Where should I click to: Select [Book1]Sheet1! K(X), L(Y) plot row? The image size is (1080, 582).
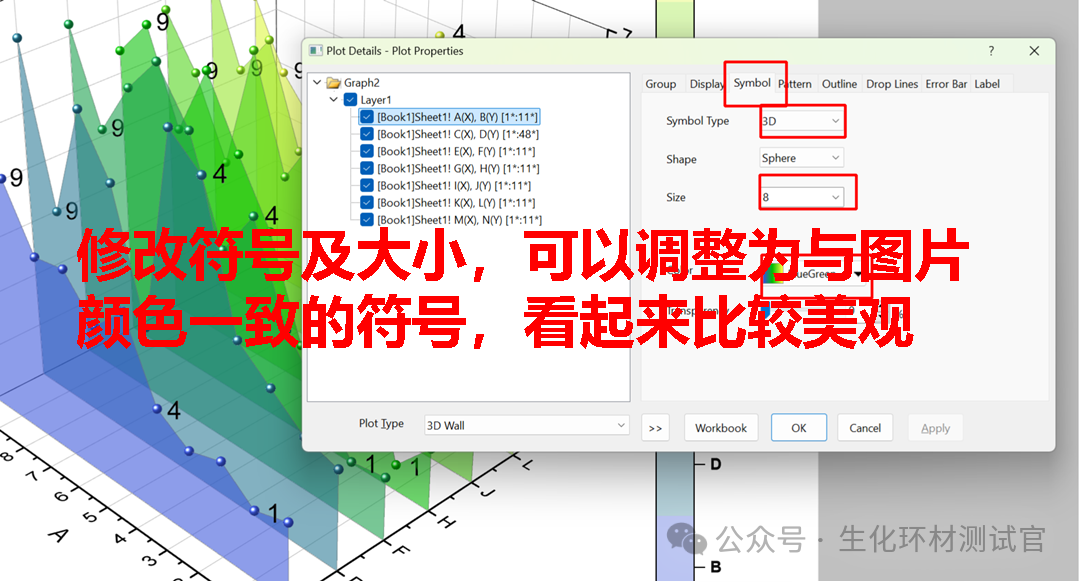pyautogui.click(x=456, y=203)
